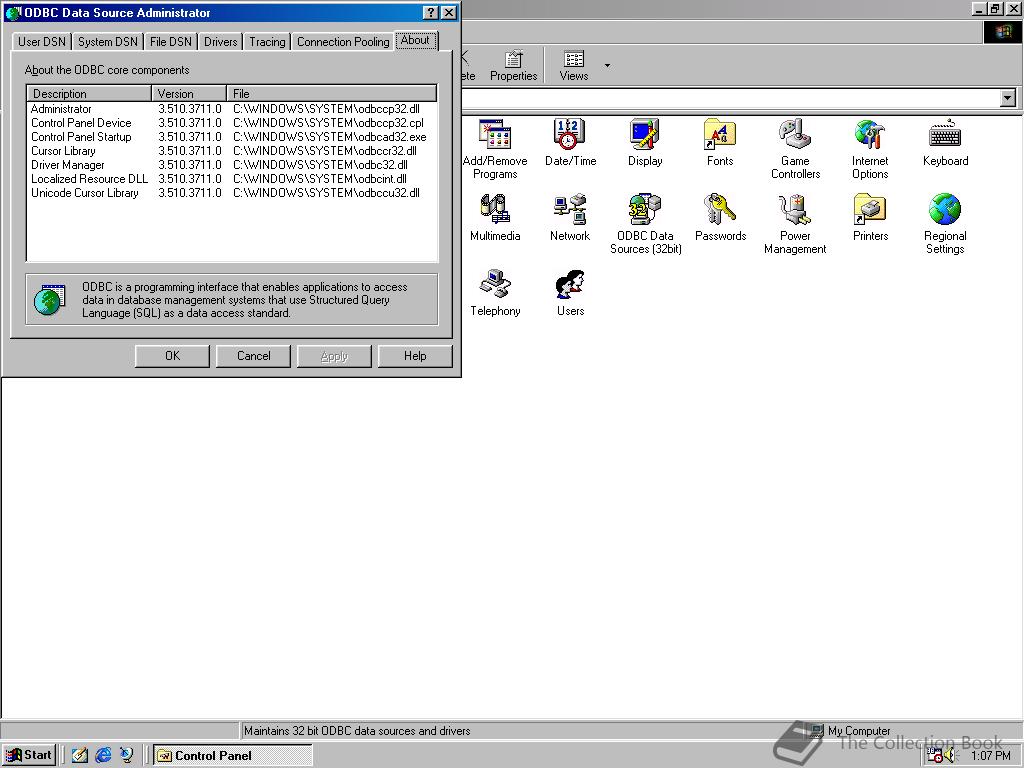1024x768 pixels.
Task: Sort by the File column header
Action: click(x=332, y=93)
